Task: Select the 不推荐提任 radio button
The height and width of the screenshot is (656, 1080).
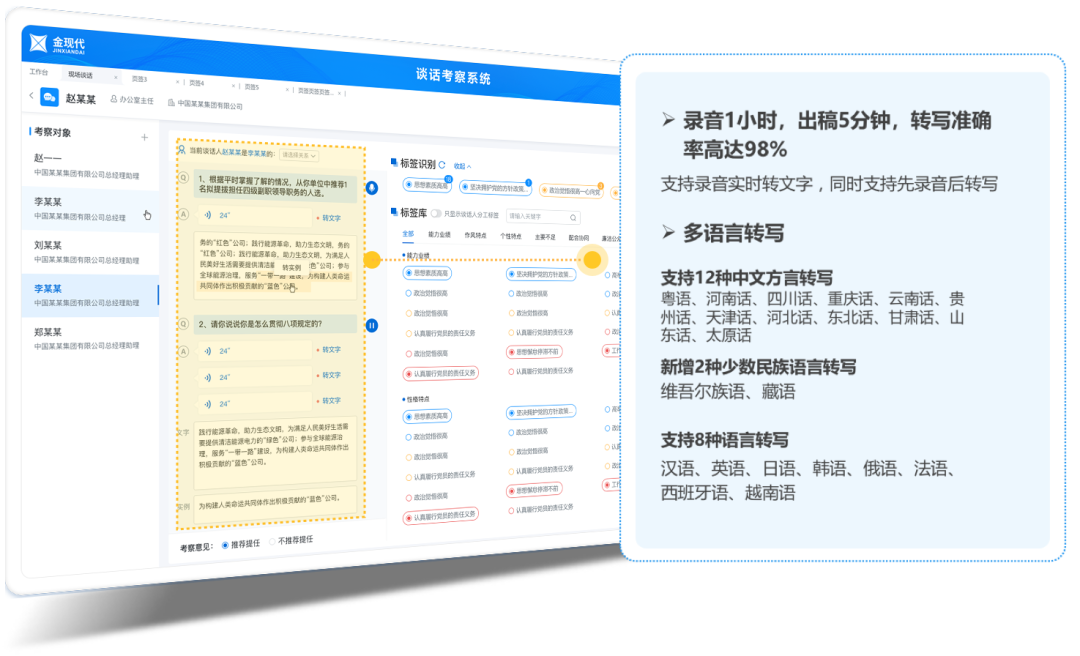Action: [x=272, y=541]
